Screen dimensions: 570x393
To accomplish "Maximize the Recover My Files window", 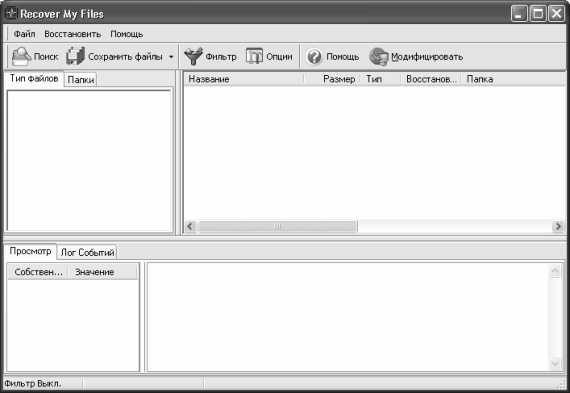I will pos(538,14).
